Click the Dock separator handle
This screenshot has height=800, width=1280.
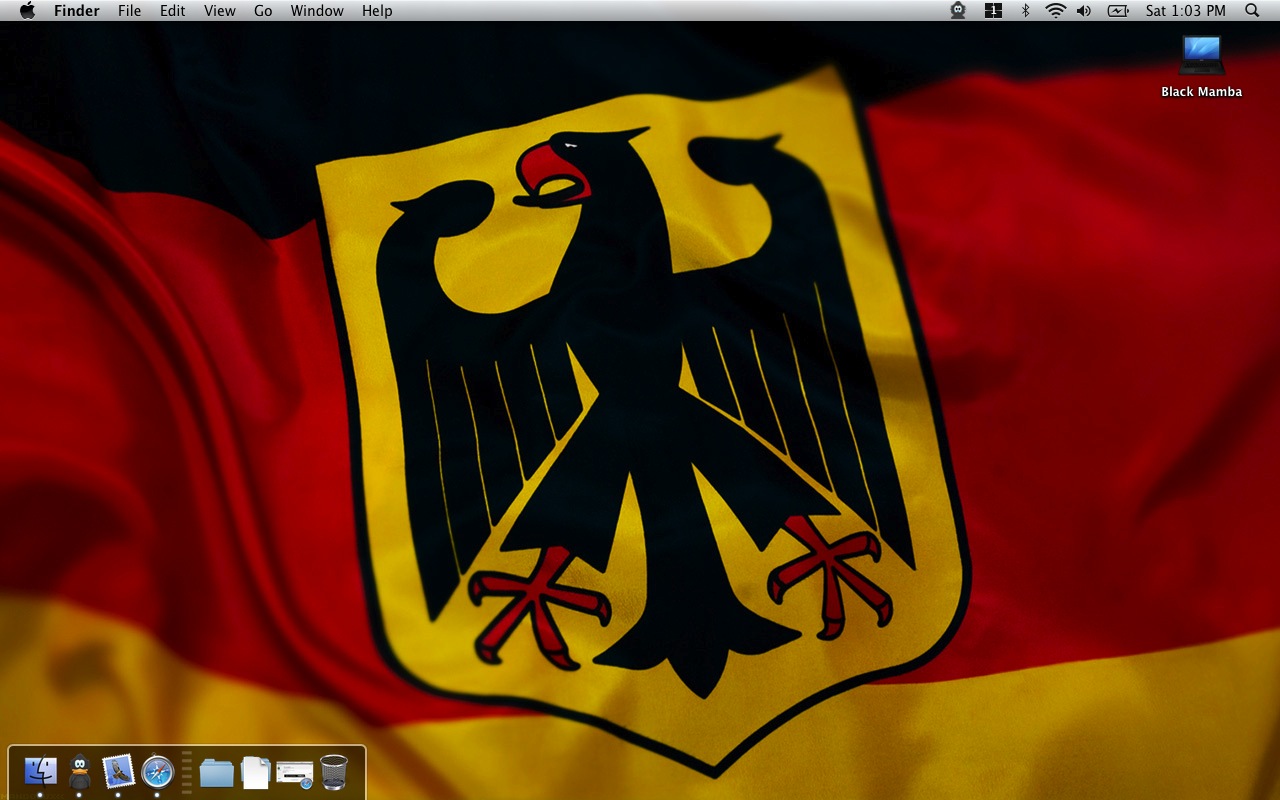[186, 771]
